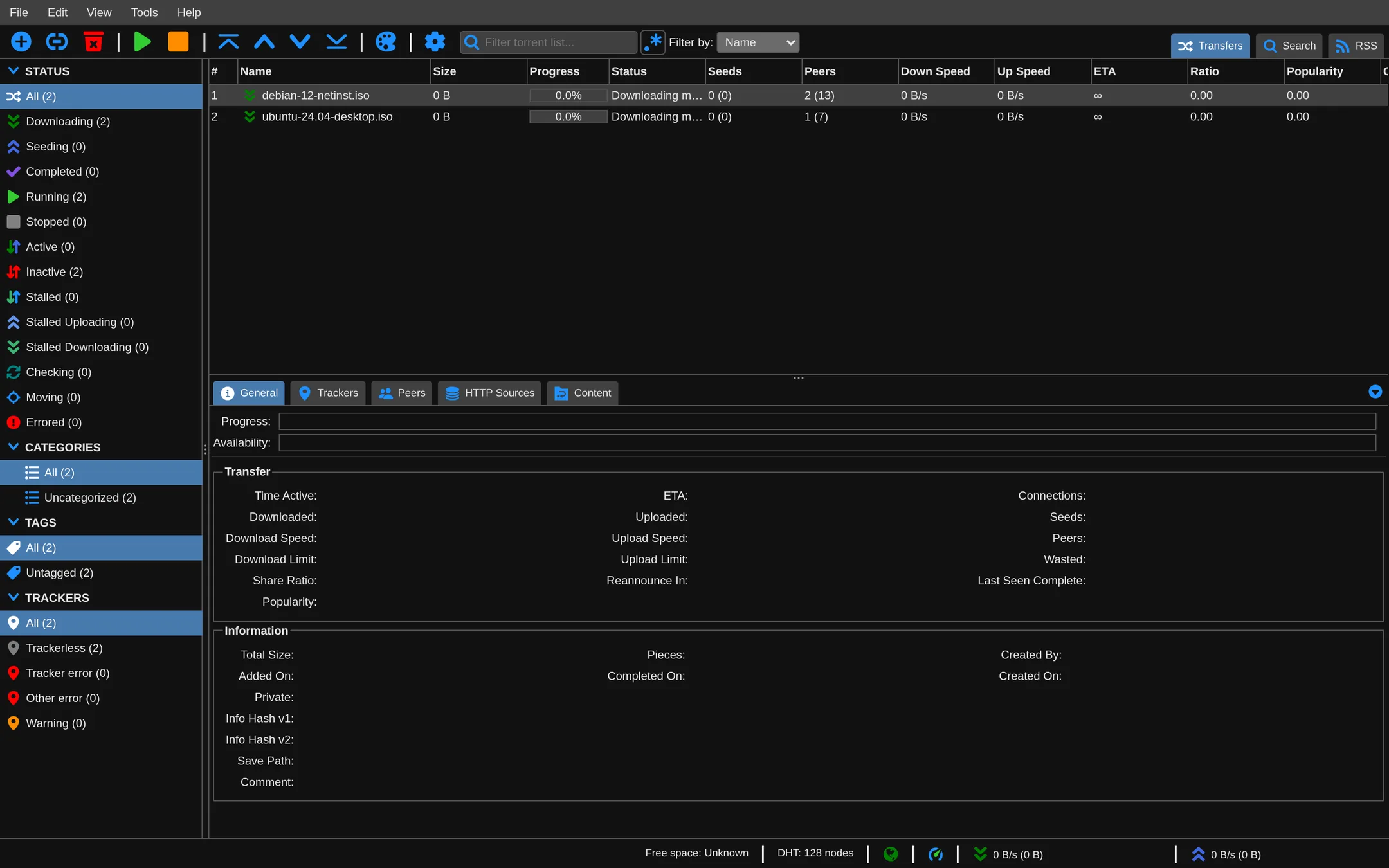This screenshot has height=868, width=1389.
Task: Open the Cookies manager icon
Action: point(385,42)
